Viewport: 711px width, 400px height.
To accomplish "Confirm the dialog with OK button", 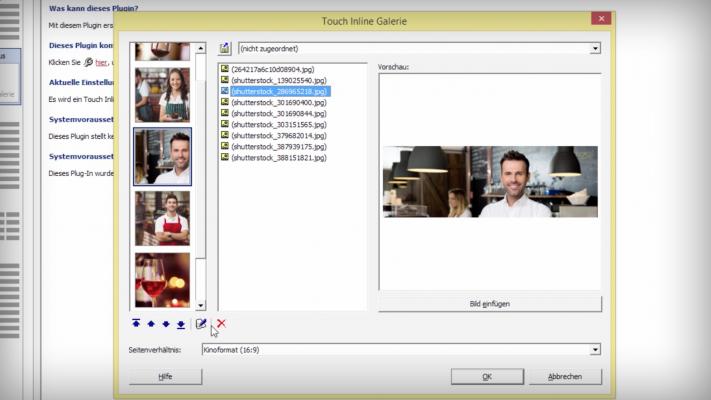I will pyautogui.click(x=487, y=377).
